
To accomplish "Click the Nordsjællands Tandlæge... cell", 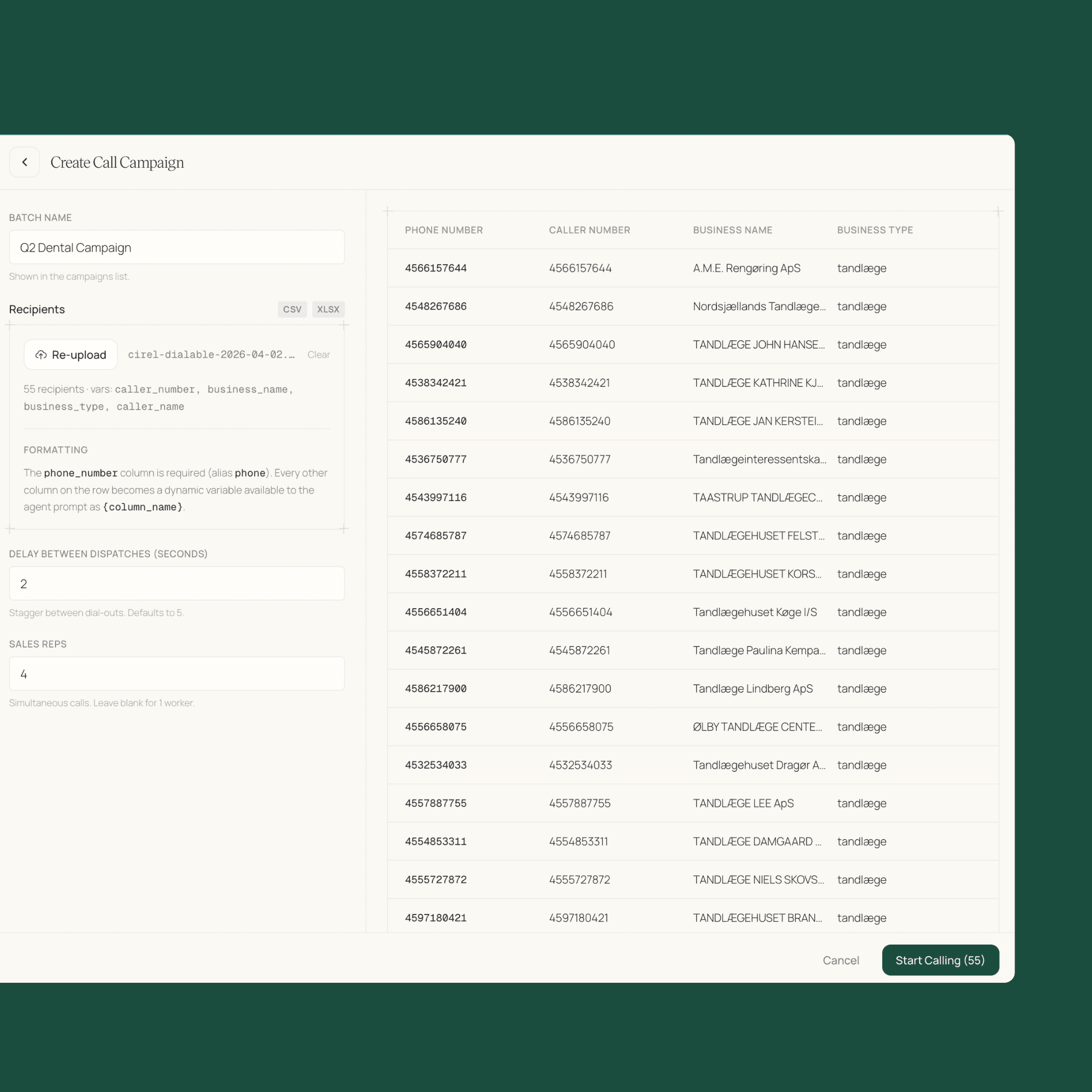I will [x=759, y=306].
